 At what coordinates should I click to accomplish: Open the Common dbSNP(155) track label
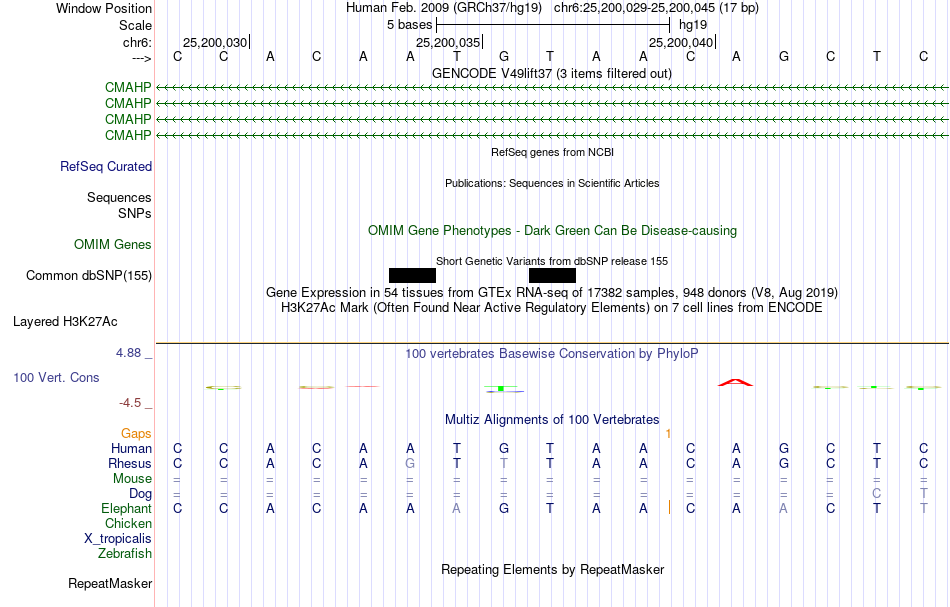coord(88,276)
